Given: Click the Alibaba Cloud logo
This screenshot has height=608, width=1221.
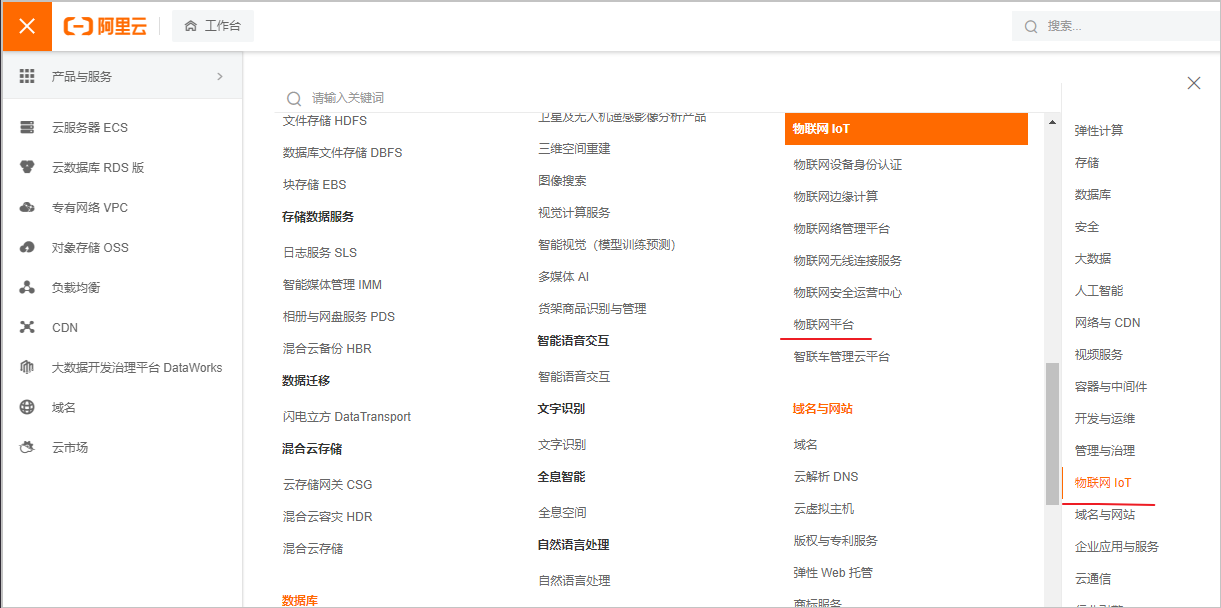Looking at the screenshot, I should coord(105,27).
